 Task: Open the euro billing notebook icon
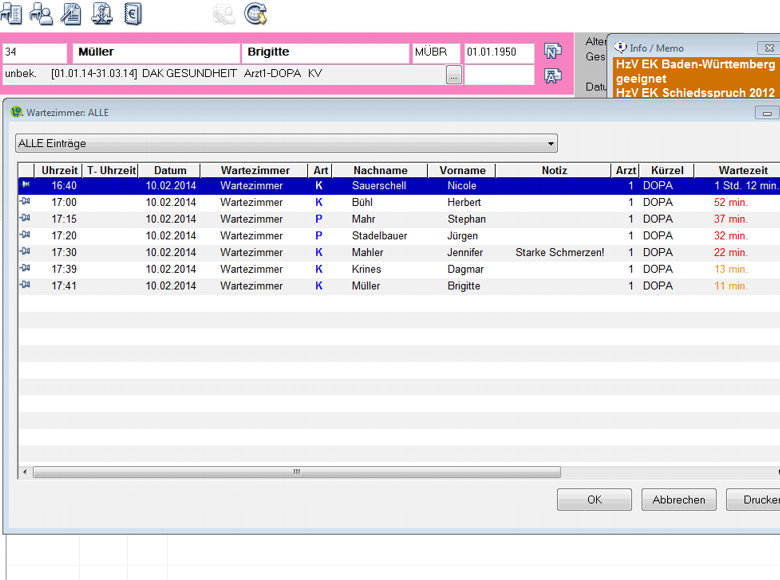pos(133,13)
